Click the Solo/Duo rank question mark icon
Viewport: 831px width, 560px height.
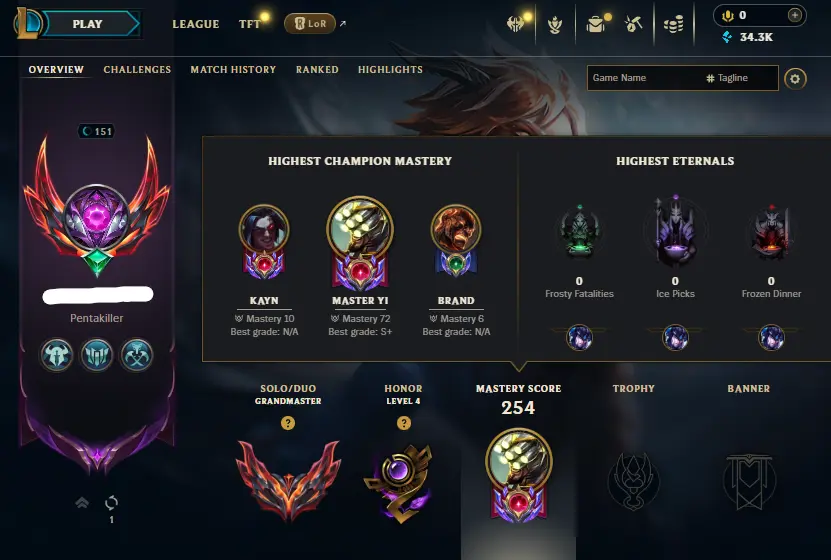(288, 423)
